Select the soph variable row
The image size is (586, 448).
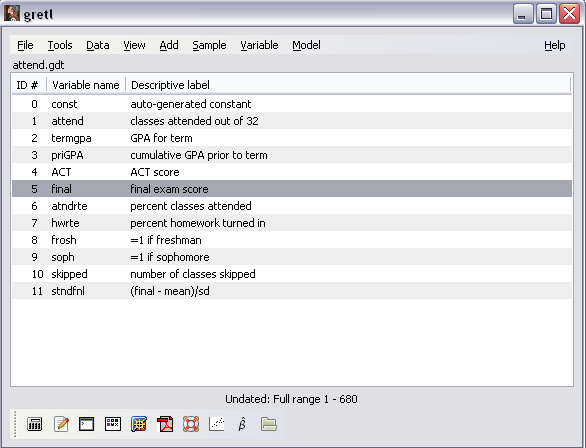[292, 257]
